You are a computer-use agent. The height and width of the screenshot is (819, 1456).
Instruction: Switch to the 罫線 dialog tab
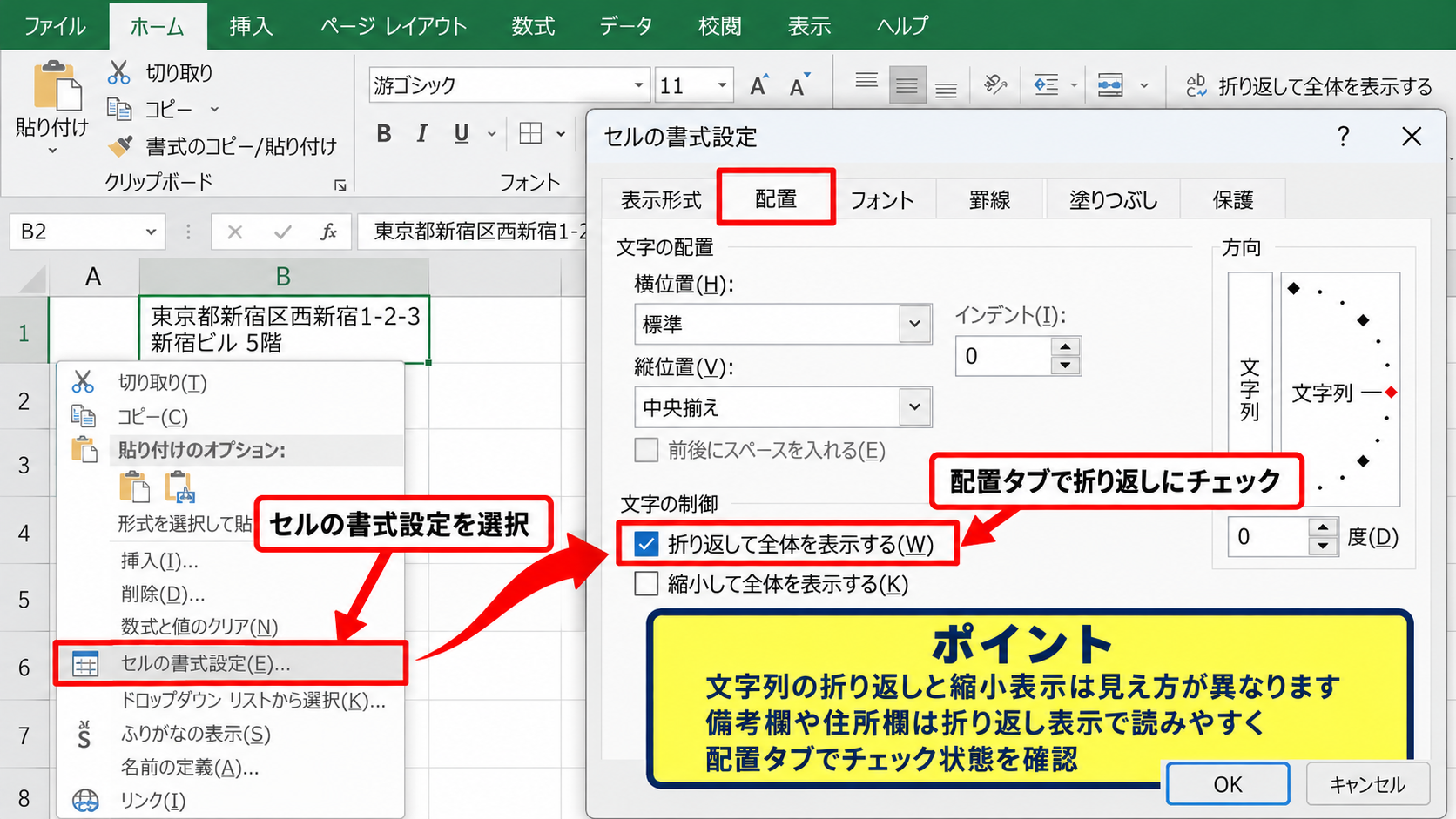tap(990, 200)
